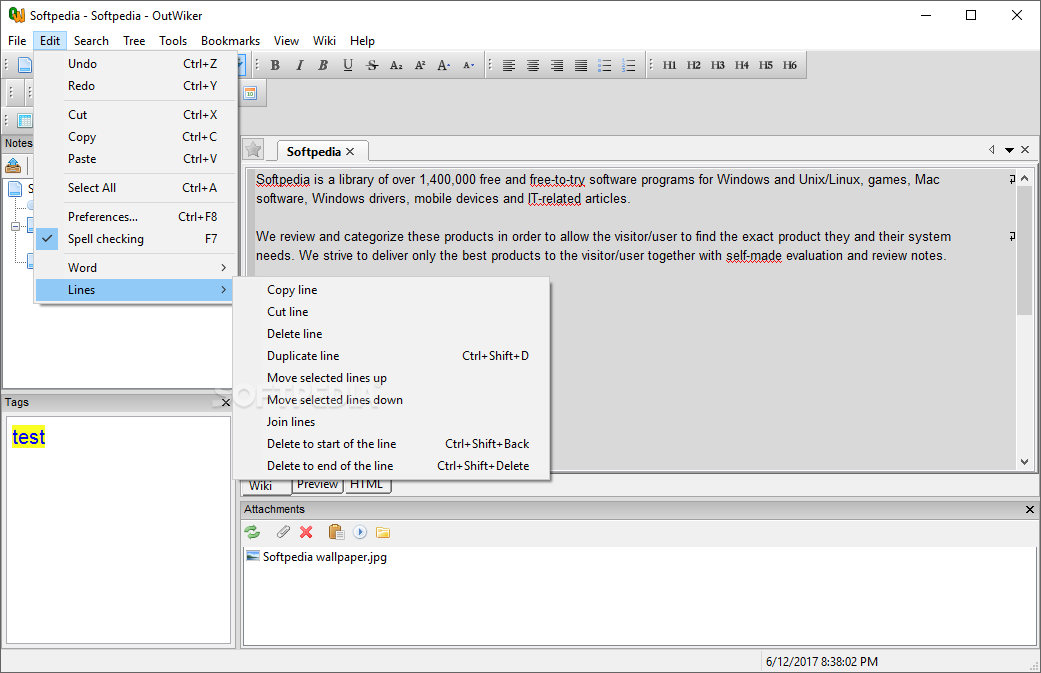1041x673 pixels.
Task: Select Delete line in Lines submenu
Action: pos(391,334)
